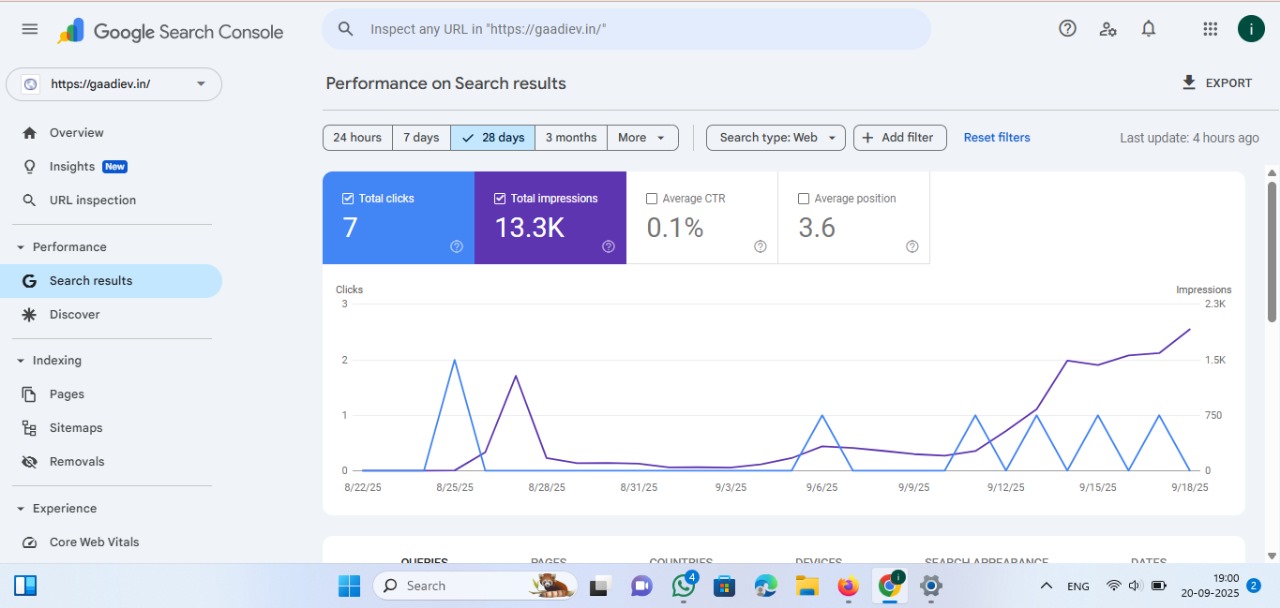The image size is (1280, 608).
Task: Open the notifications bell
Action: tap(1148, 29)
